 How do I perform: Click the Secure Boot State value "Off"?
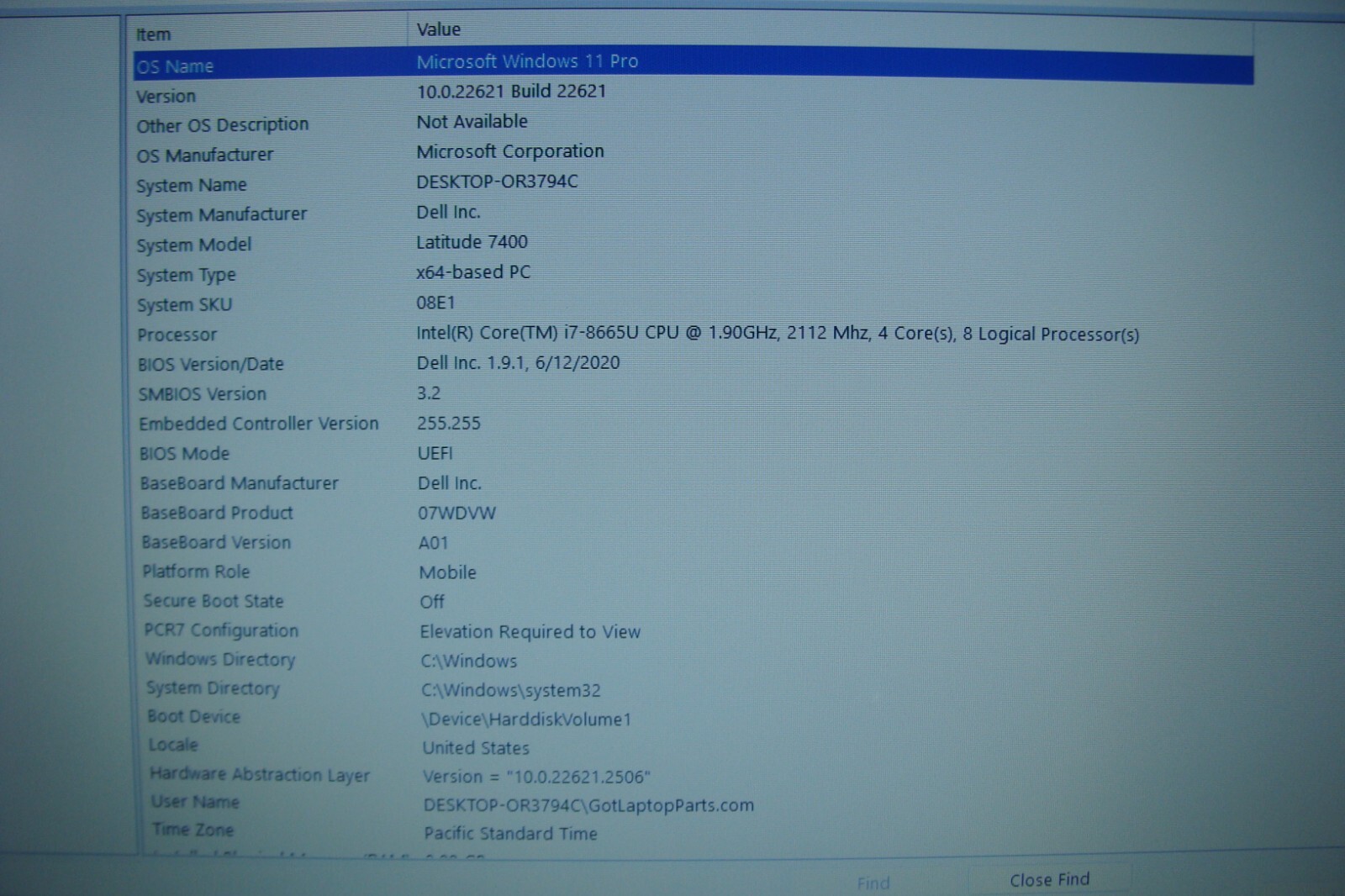click(x=432, y=602)
